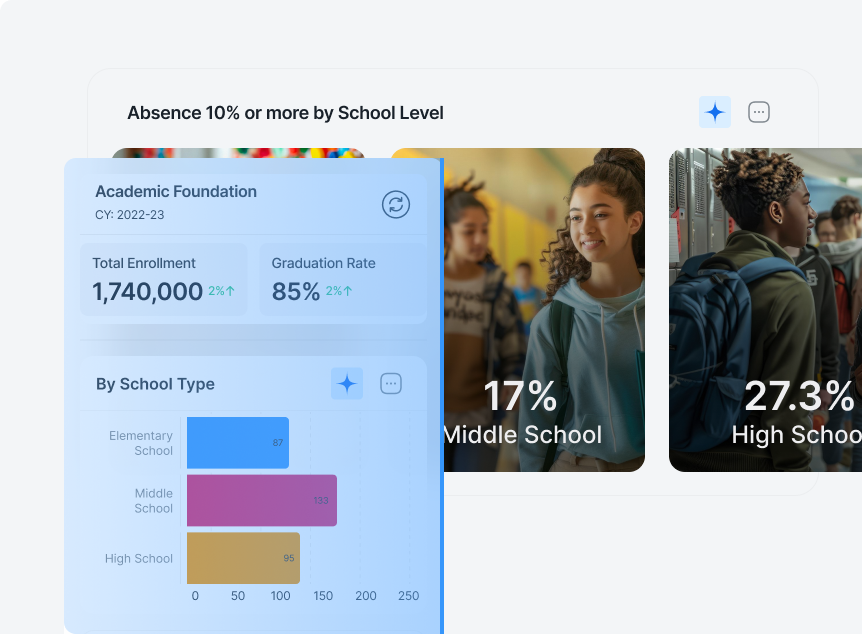The height and width of the screenshot is (634, 862).
Task: Click the By School Type chart title
Action: point(155,384)
